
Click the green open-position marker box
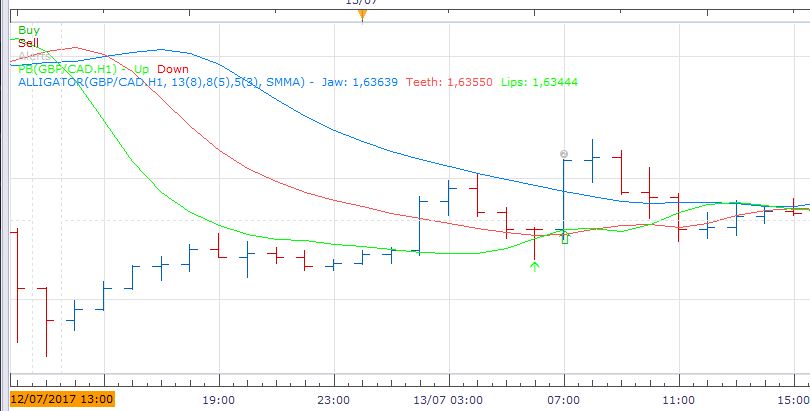[x=565, y=237]
